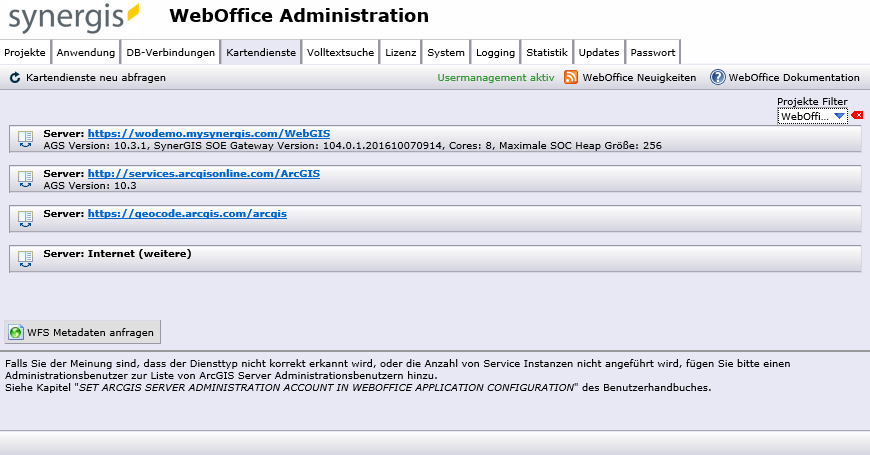Click the server icon for wodemo.mysynergis.com
This screenshot has width=870, height=455.
(25, 139)
